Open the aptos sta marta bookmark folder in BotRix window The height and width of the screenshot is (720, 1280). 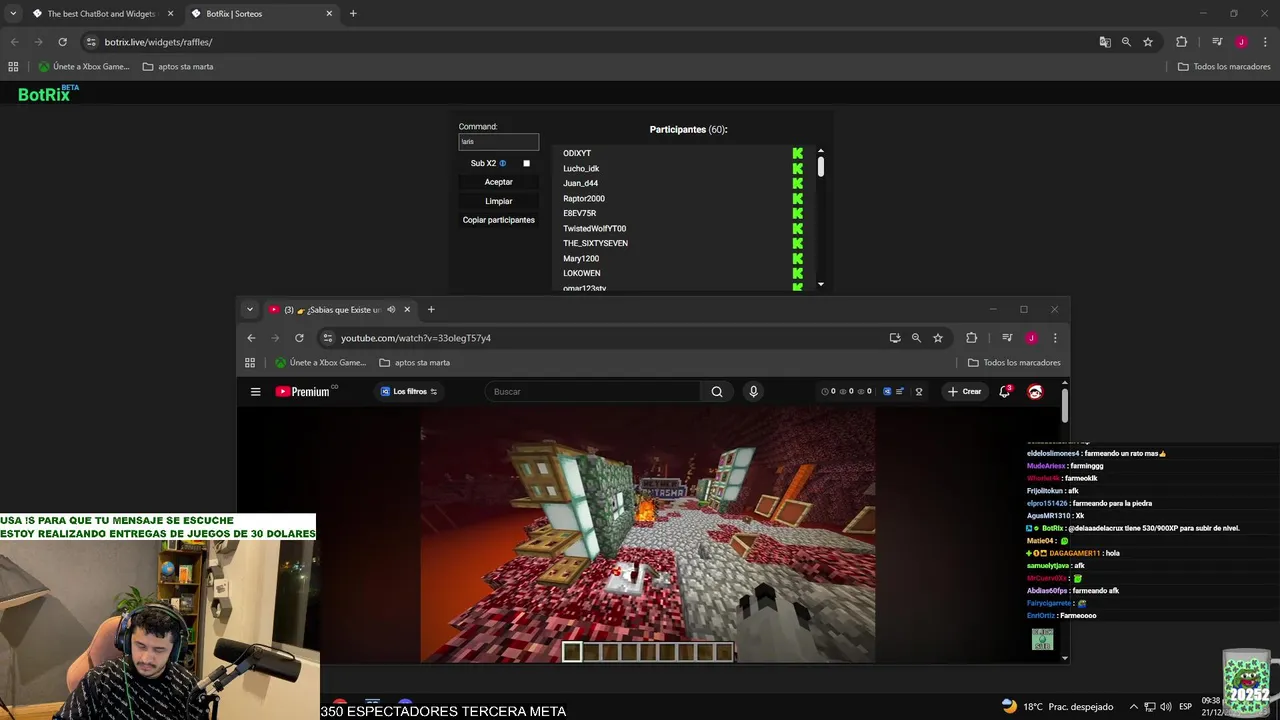point(178,66)
